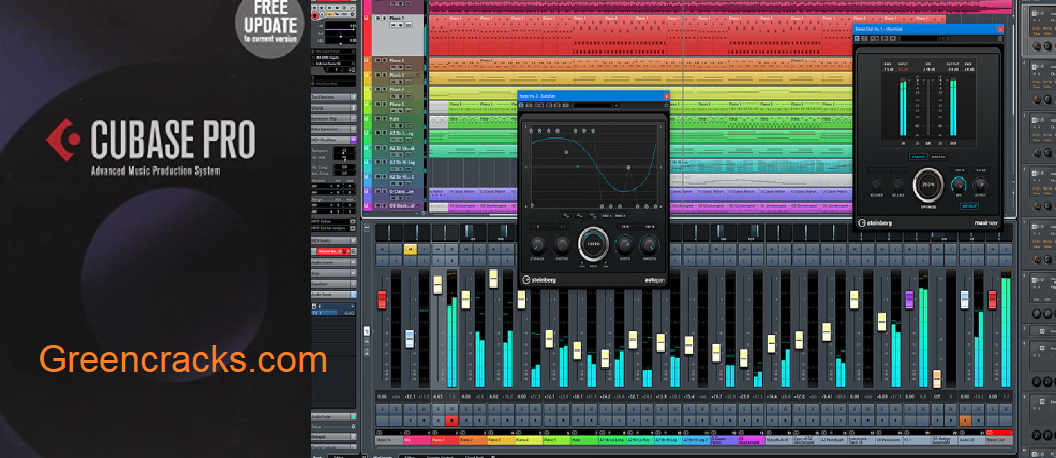Disable record enable on Piano 1 mixer channel
Screen dimensions: 1056x458
coord(451,422)
